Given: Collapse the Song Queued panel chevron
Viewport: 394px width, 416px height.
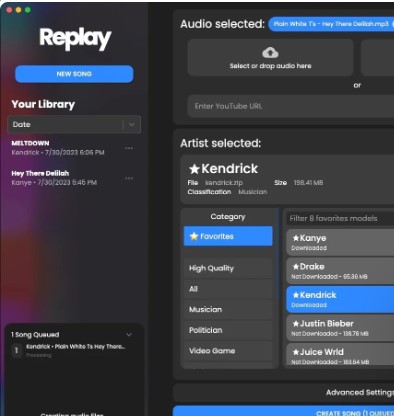Looking at the screenshot, I should point(129,334).
